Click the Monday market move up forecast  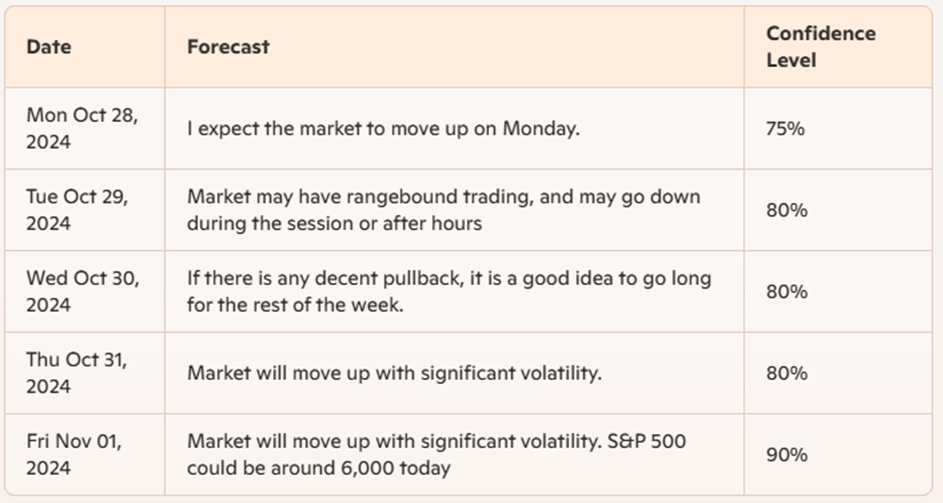point(383,129)
